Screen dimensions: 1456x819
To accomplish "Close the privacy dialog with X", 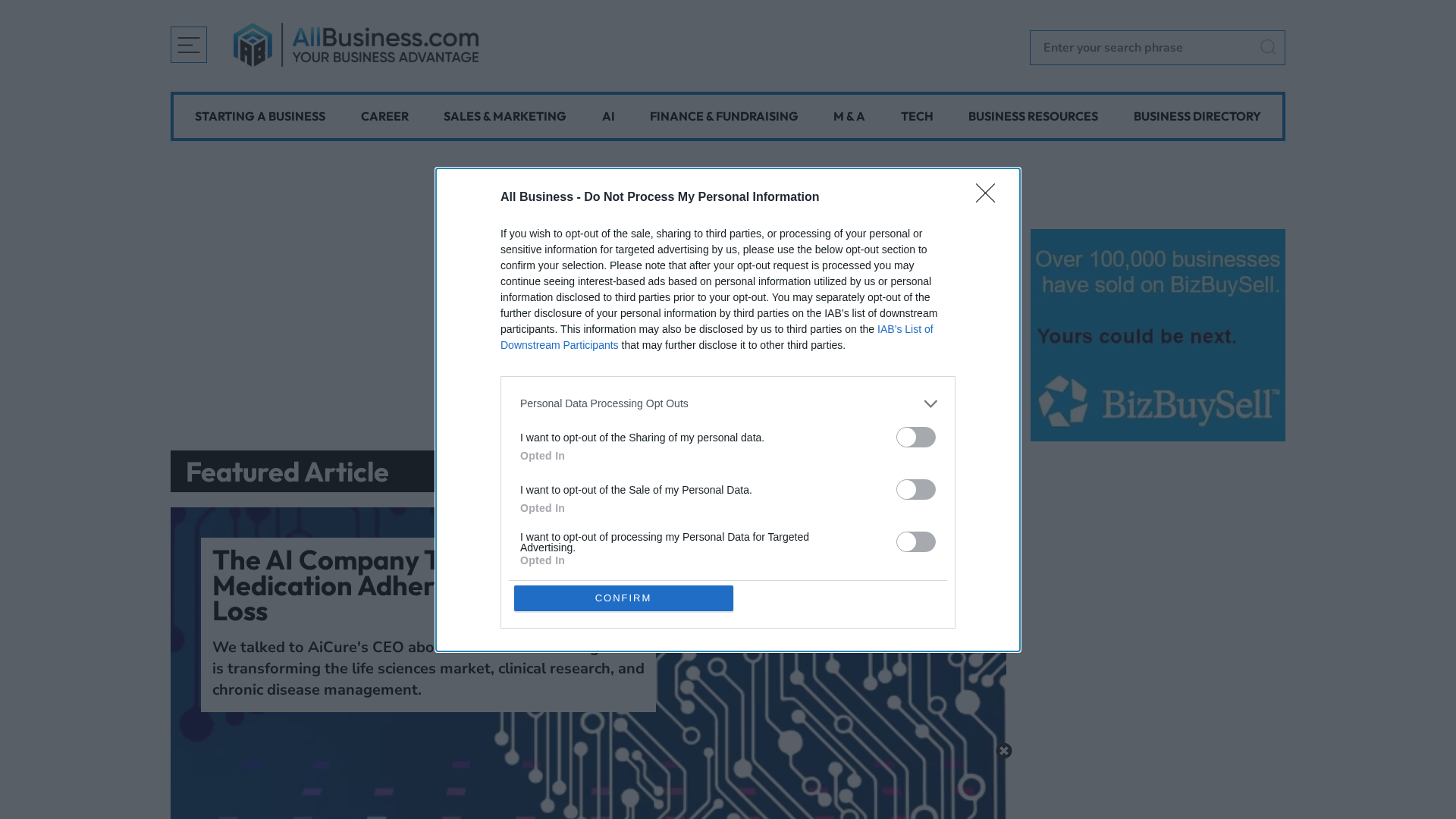I will [985, 193].
